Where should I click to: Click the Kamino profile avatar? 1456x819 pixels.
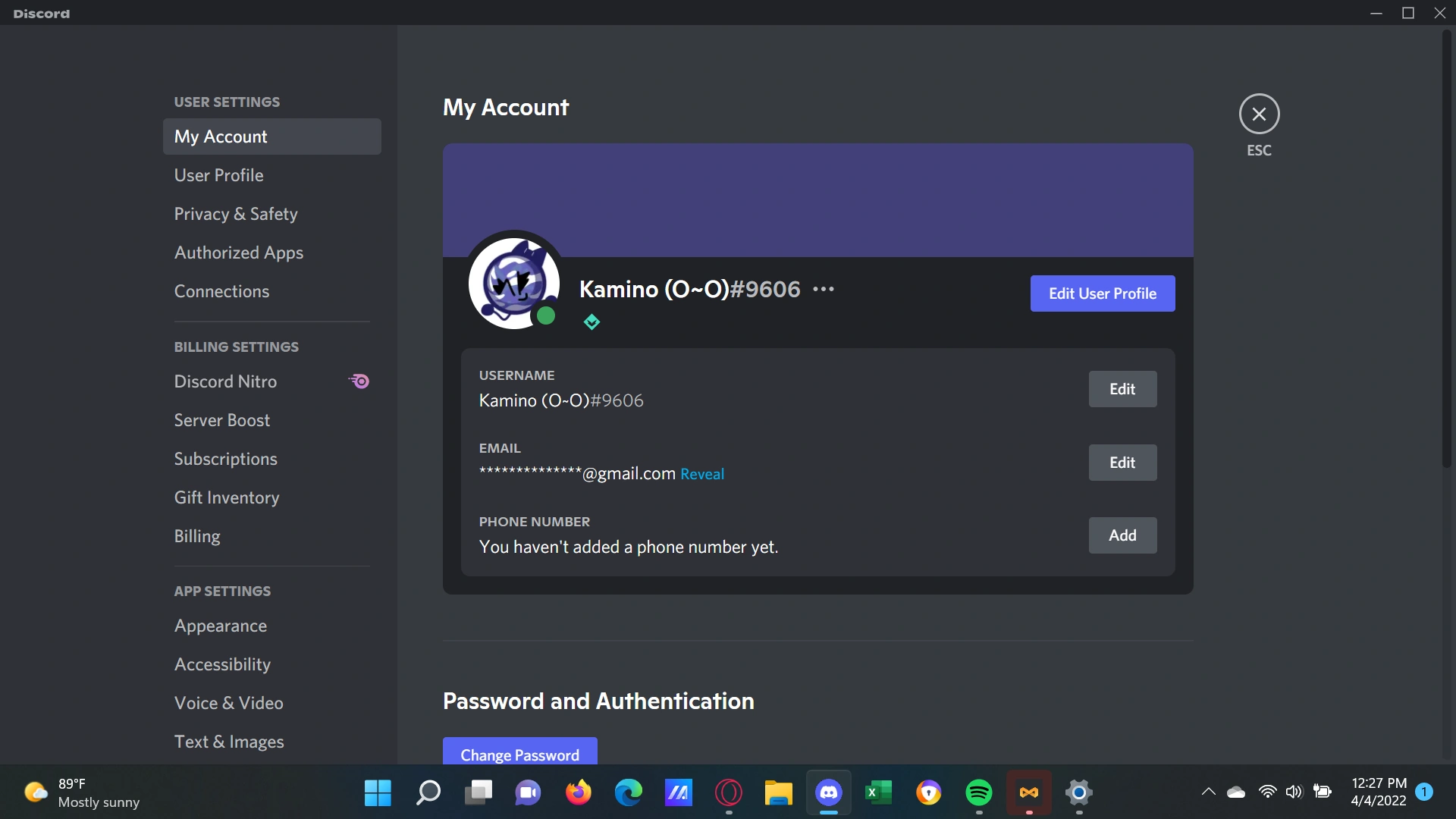[x=514, y=283]
